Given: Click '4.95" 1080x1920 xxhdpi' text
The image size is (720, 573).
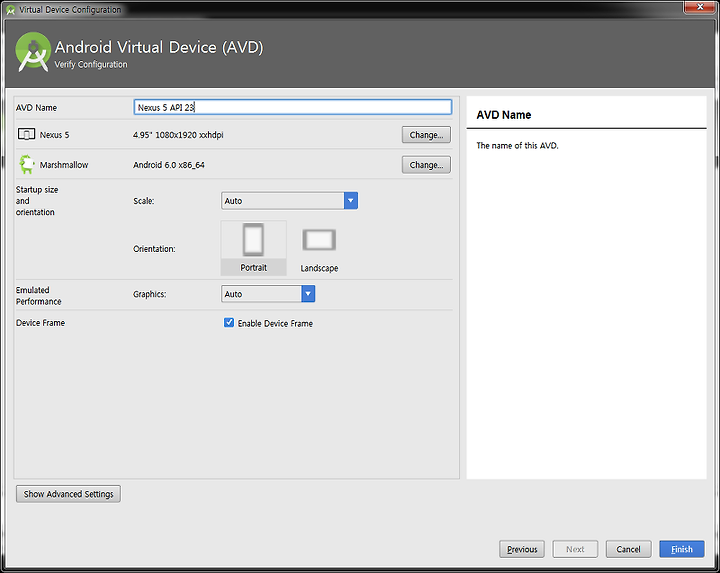Looking at the screenshot, I should pyautogui.click(x=178, y=135).
